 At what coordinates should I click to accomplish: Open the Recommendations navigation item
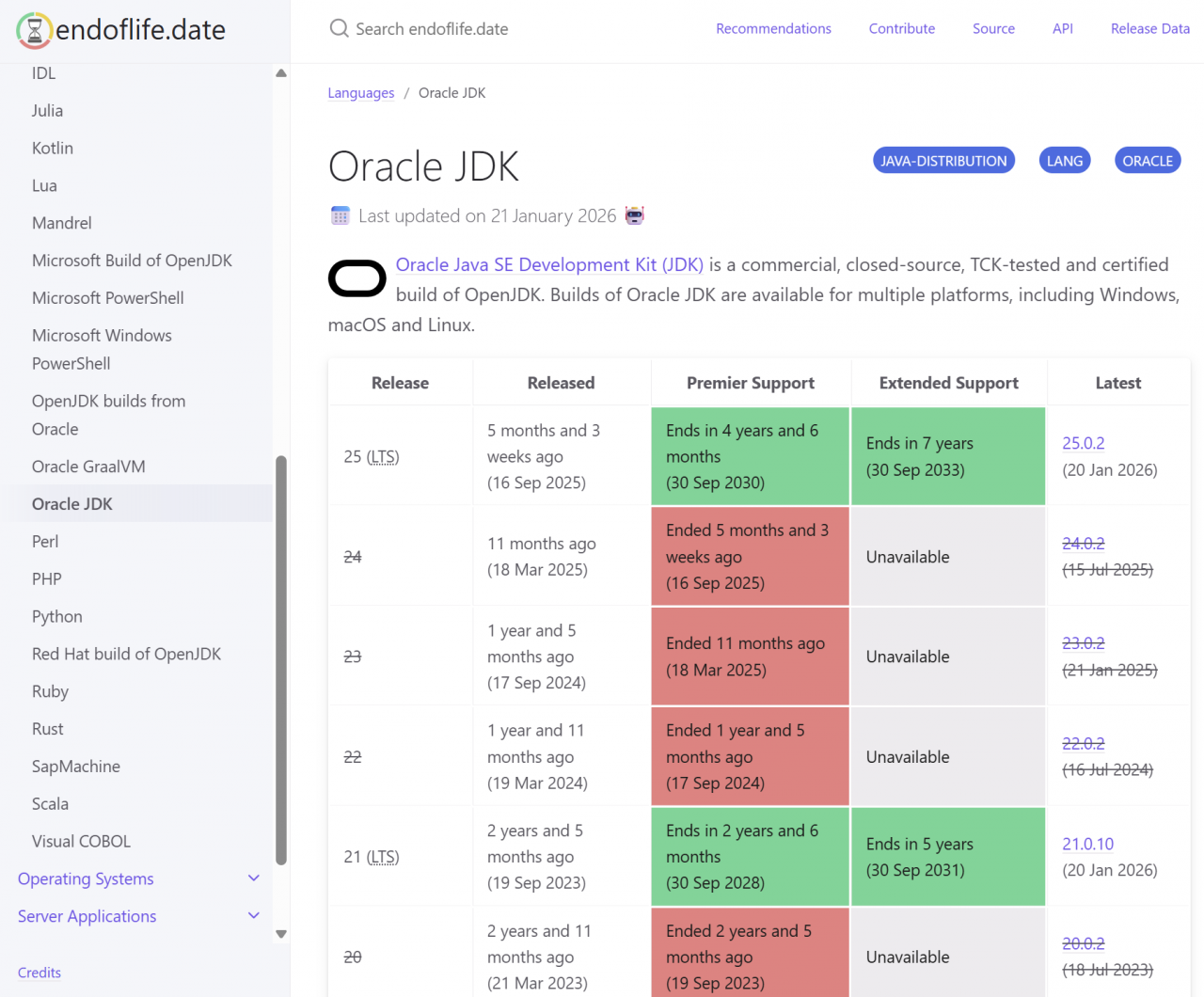click(773, 28)
